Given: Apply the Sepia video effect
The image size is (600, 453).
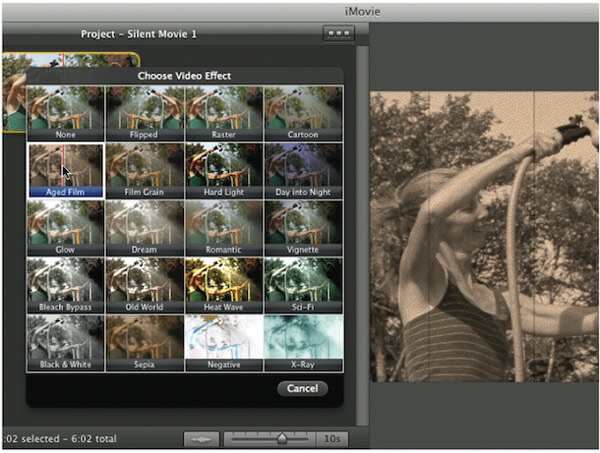Looking at the screenshot, I should (x=144, y=343).
